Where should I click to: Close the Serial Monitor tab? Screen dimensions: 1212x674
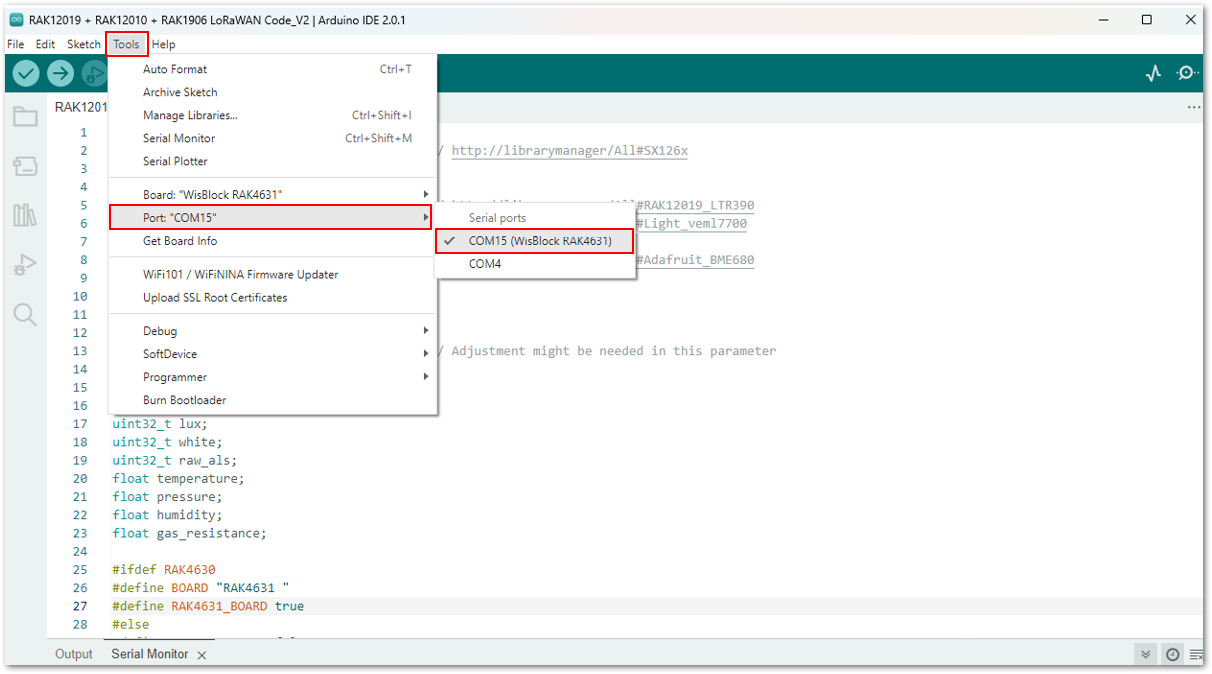click(x=201, y=655)
